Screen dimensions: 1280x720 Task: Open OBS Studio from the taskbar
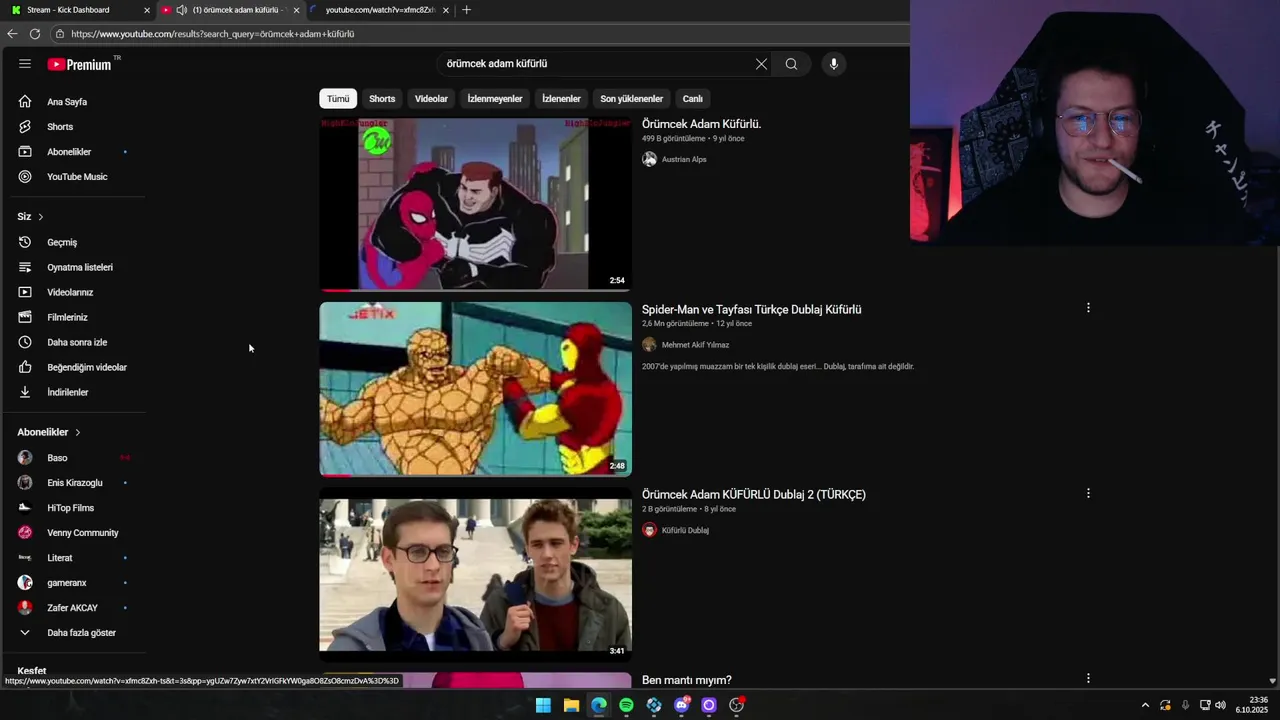737,705
